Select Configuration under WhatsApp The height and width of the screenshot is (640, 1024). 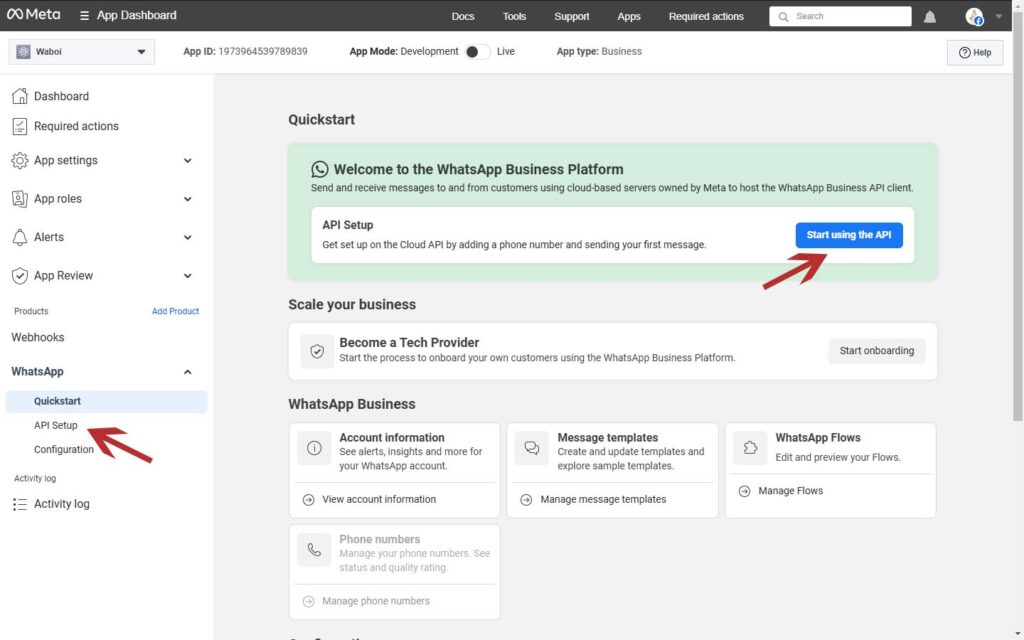coord(63,449)
